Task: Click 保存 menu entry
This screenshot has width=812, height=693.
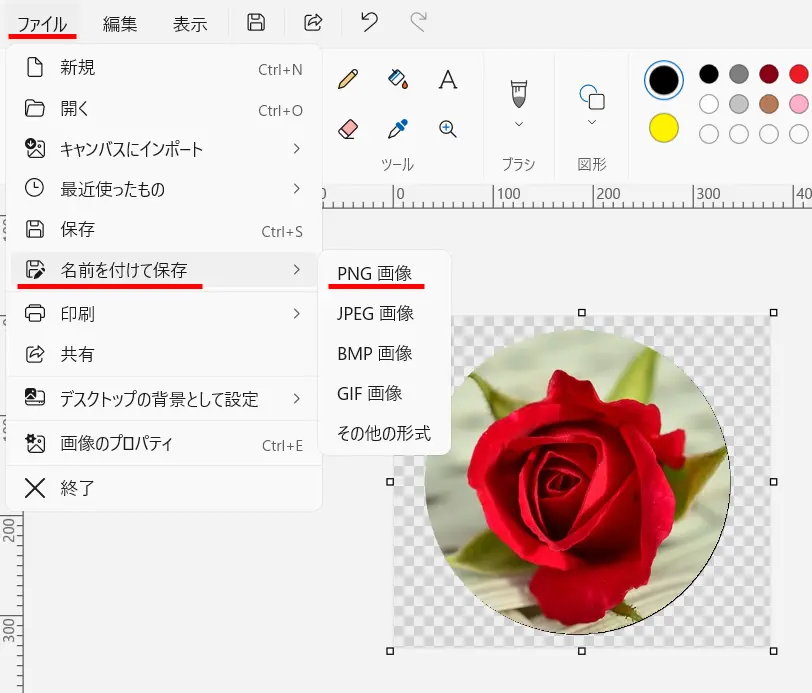Action: pyautogui.click(x=164, y=229)
